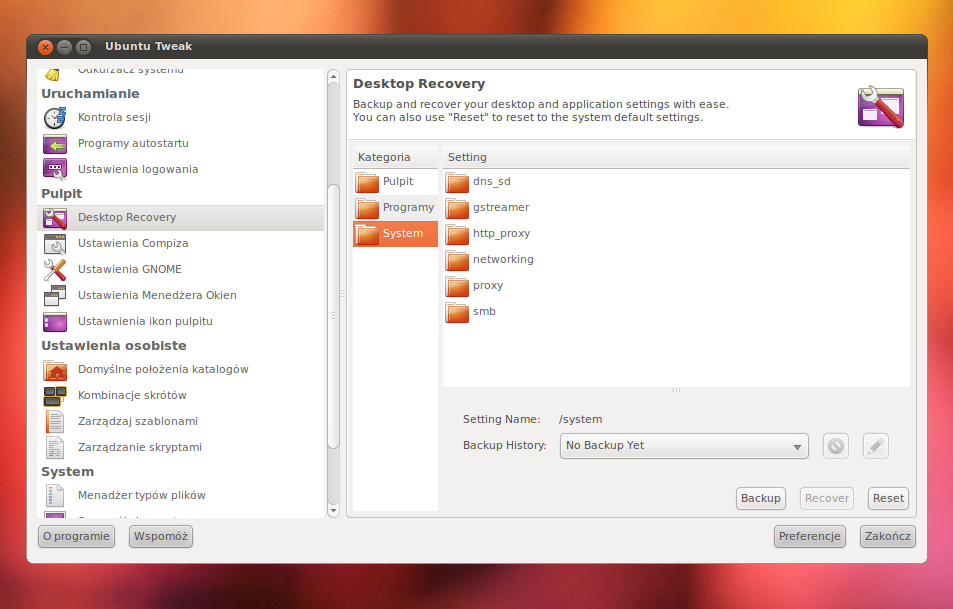This screenshot has width=953, height=609.
Task: Click the Ustawienia Compiza icon
Action: pyautogui.click(x=55, y=244)
